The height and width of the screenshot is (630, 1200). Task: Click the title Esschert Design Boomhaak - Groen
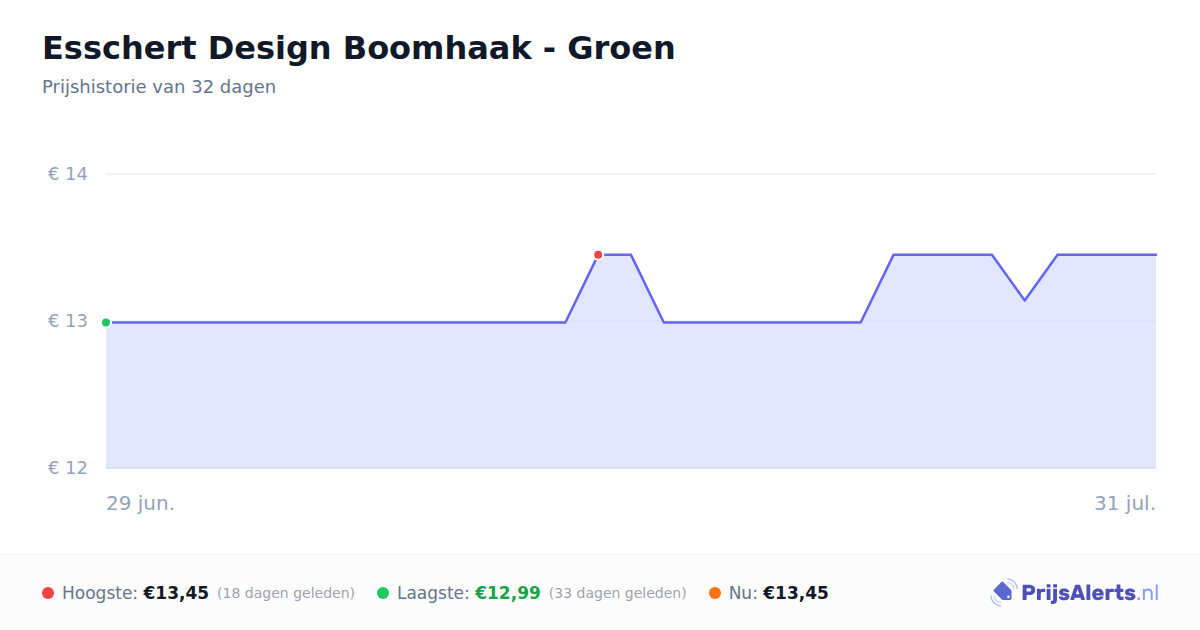[x=358, y=48]
